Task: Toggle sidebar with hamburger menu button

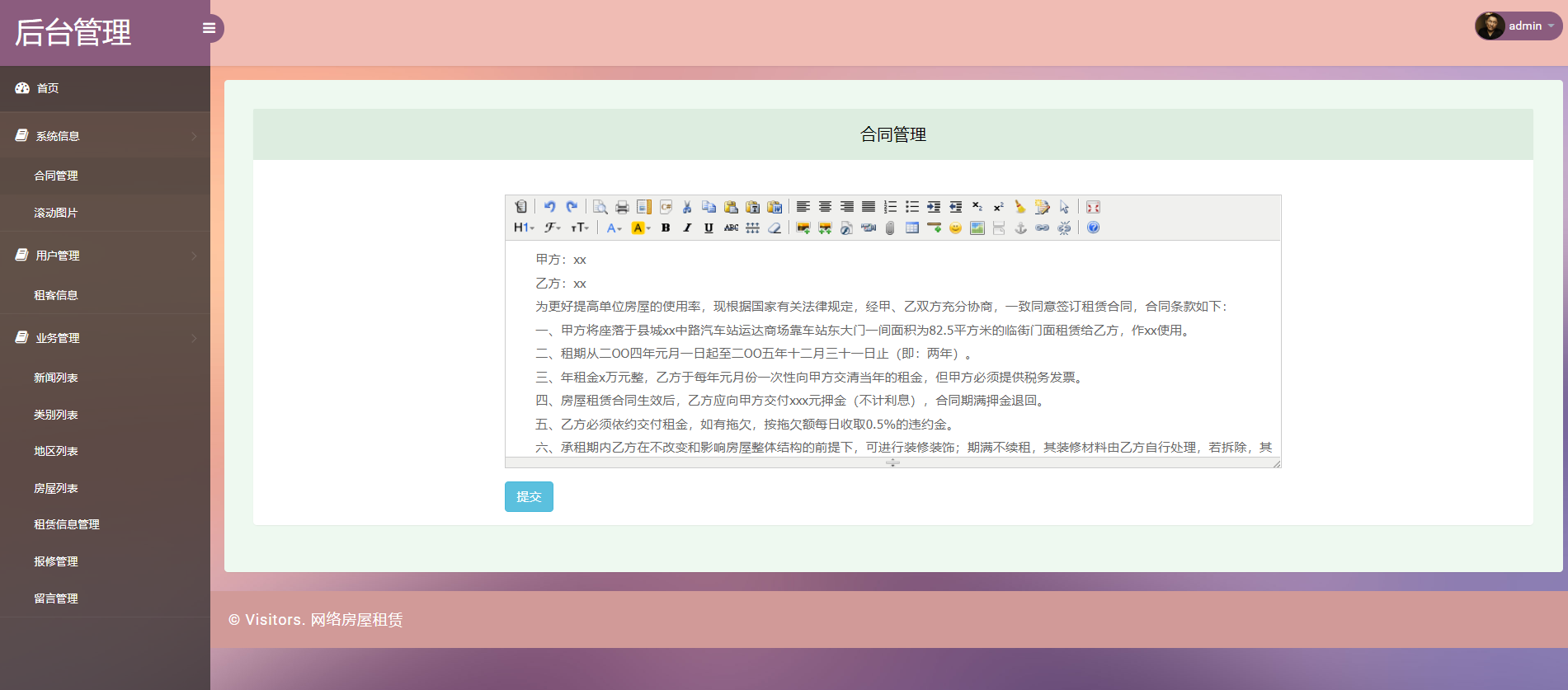Action: click(x=210, y=28)
